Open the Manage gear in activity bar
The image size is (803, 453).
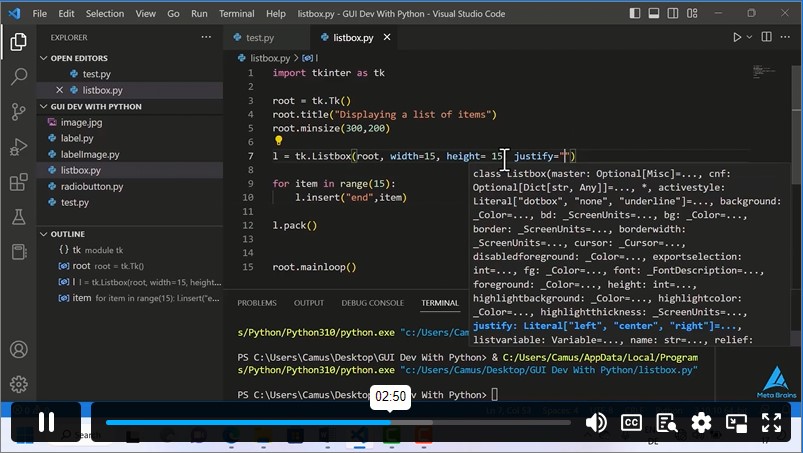click(18, 384)
